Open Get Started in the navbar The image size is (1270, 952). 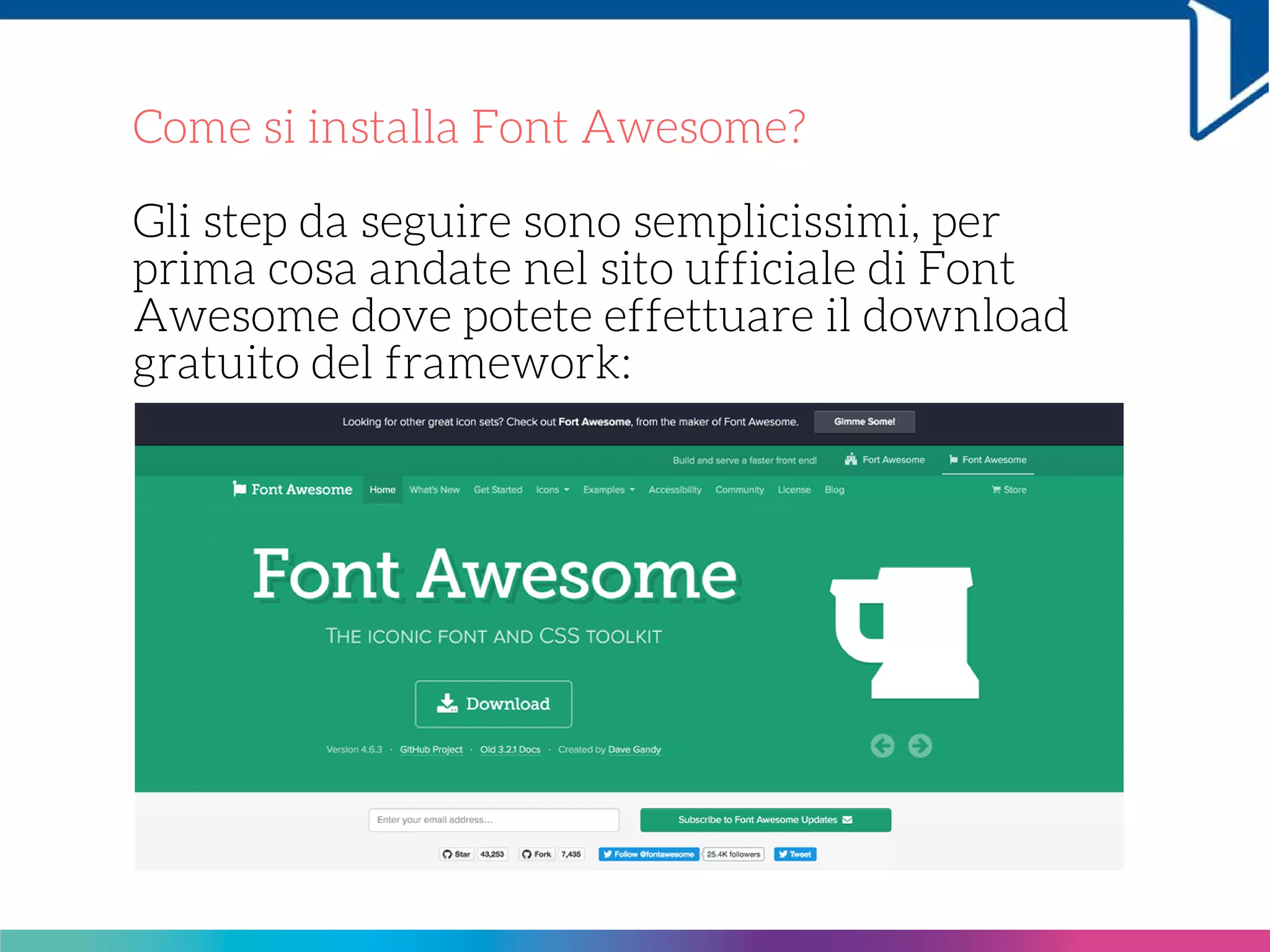coord(498,490)
